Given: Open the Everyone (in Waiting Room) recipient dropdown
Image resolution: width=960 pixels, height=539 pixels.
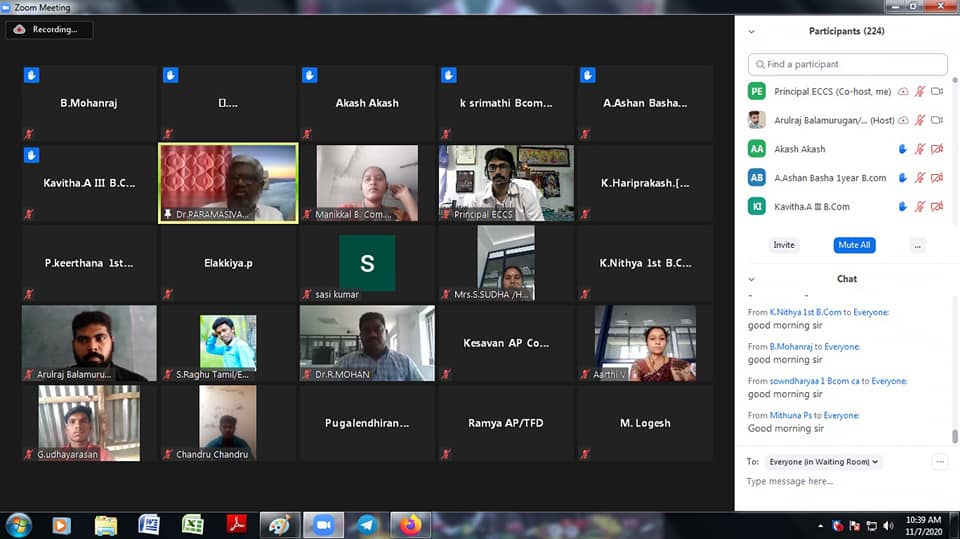Looking at the screenshot, I should point(823,462).
